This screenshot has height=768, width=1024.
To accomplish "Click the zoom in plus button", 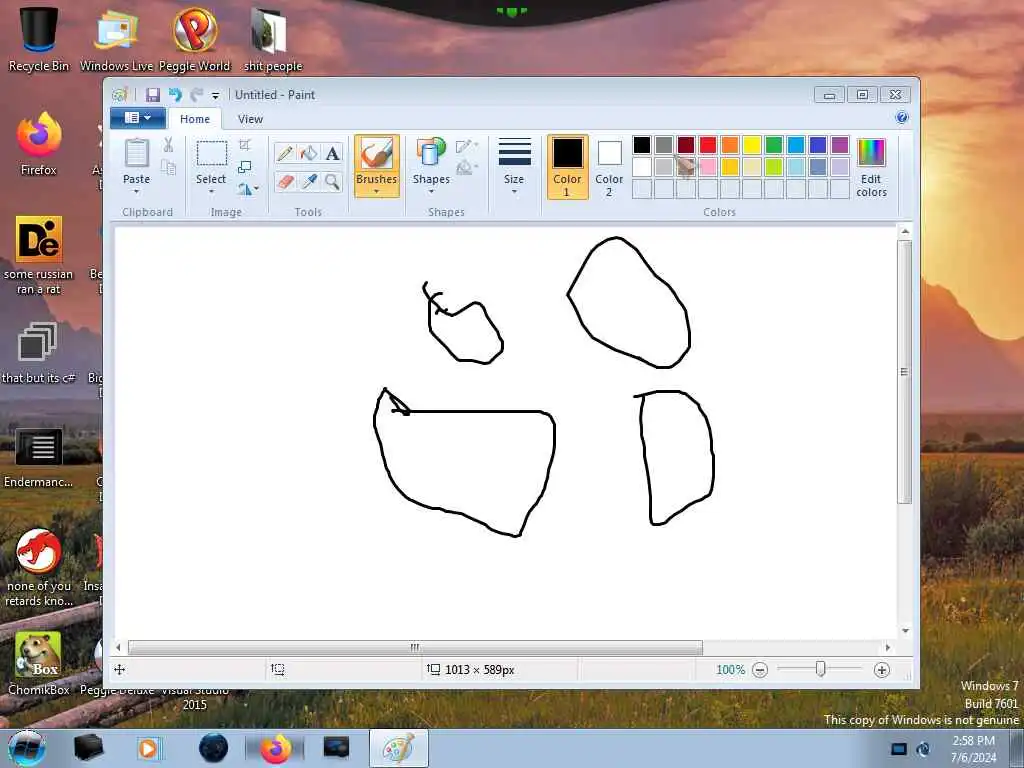I will click(882, 670).
